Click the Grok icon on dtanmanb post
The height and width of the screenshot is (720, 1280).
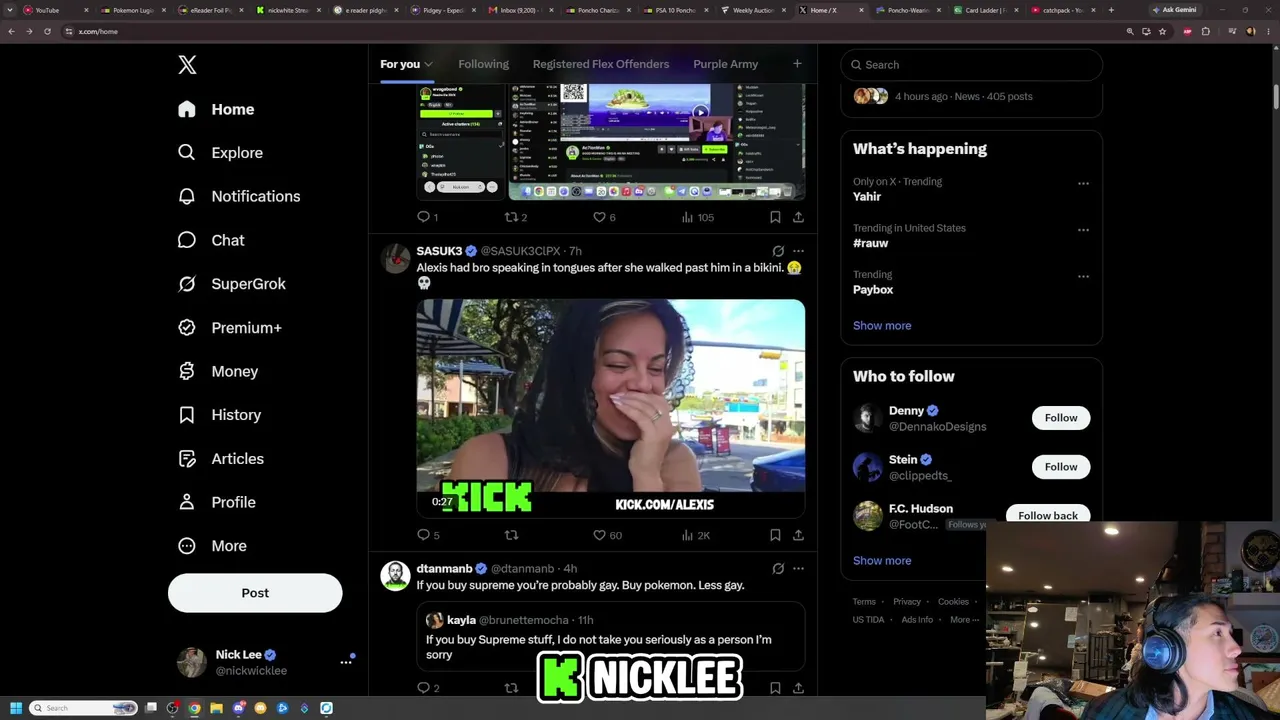[x=778, y=569]
